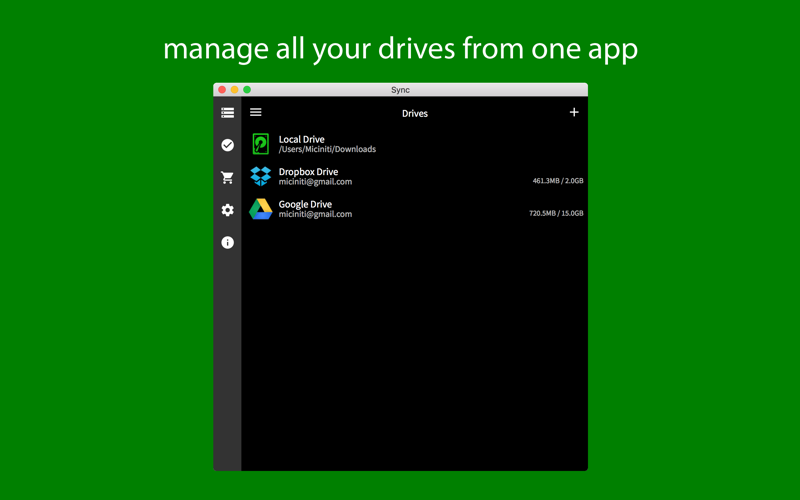The image size is (800, 500).
Task: Click the Local Drive hard disk icon
Action: pyautogui.click(x=261, y=144)
